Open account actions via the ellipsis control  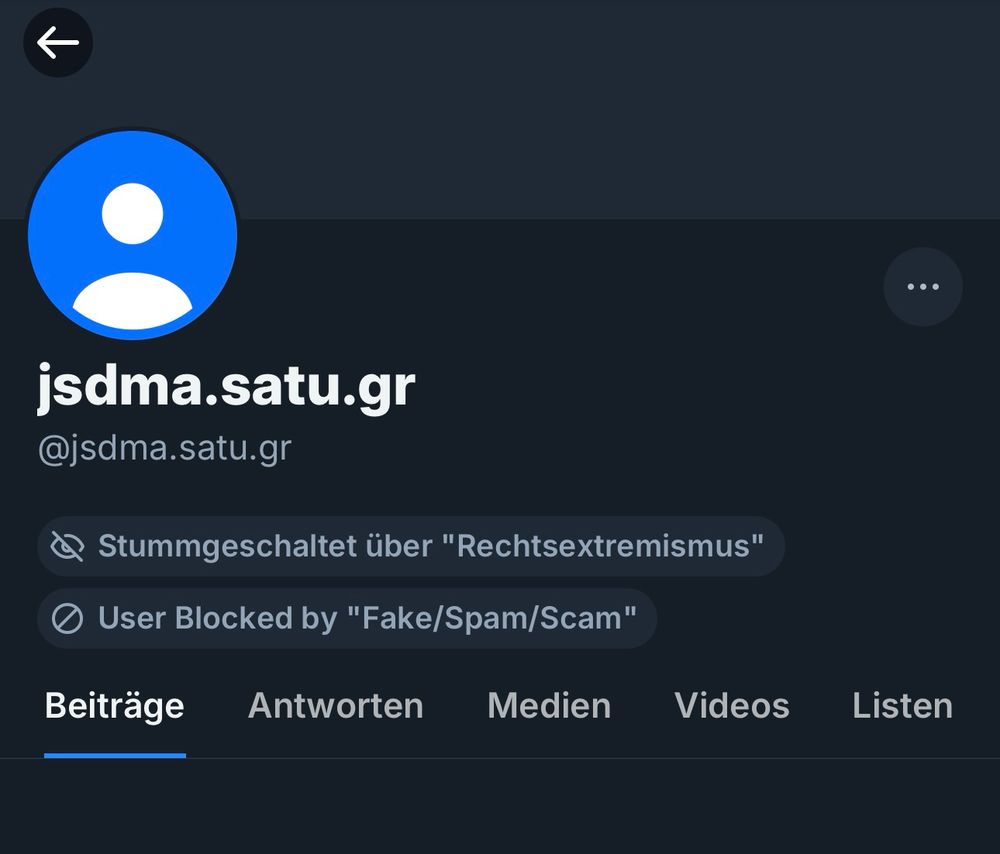tap(922, 286)
